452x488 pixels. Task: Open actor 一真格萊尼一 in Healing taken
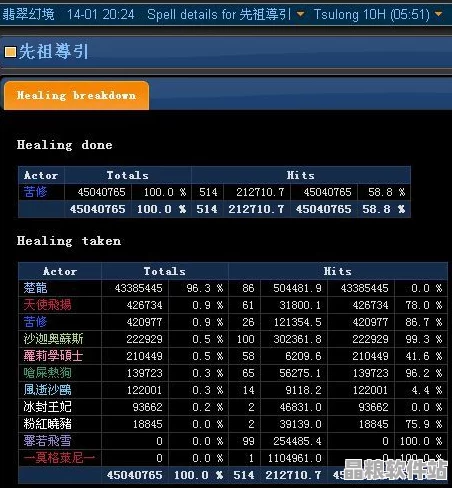pos(59,458)
